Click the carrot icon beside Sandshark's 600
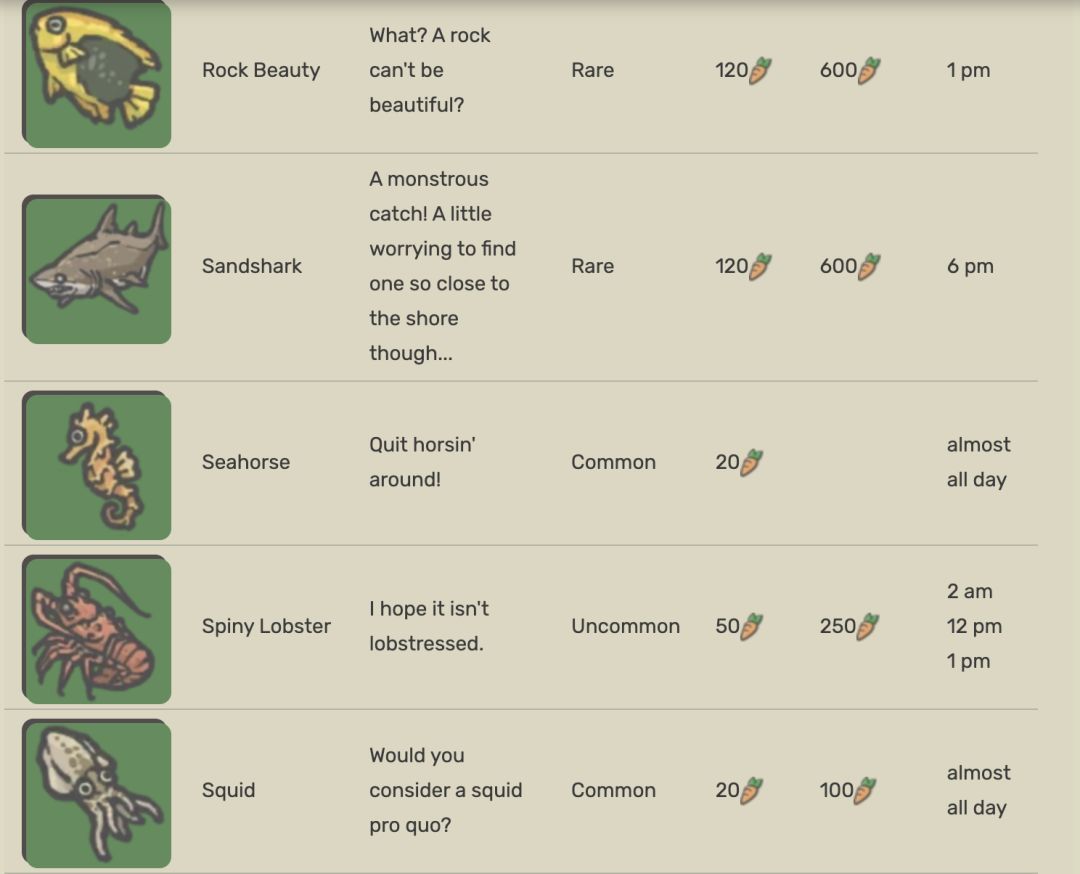Viewport: 1080px width, 874px height. 869,266
